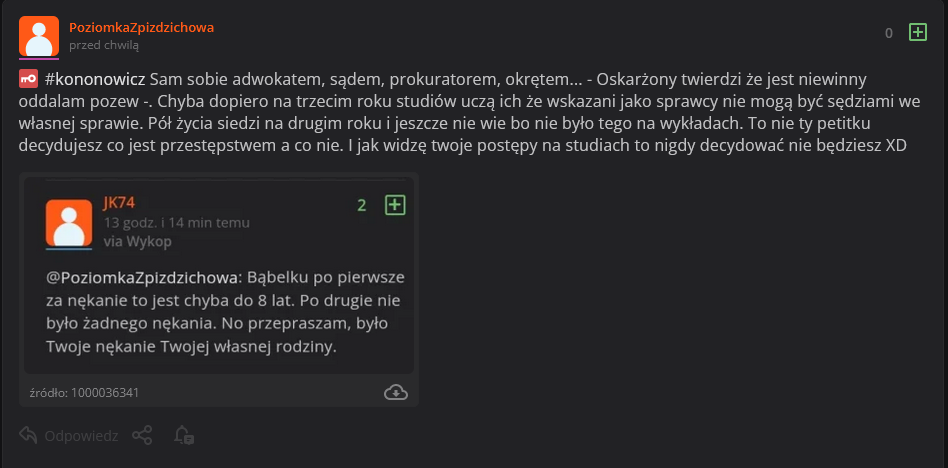Click the cloud download icon

[x=396, y=392]
